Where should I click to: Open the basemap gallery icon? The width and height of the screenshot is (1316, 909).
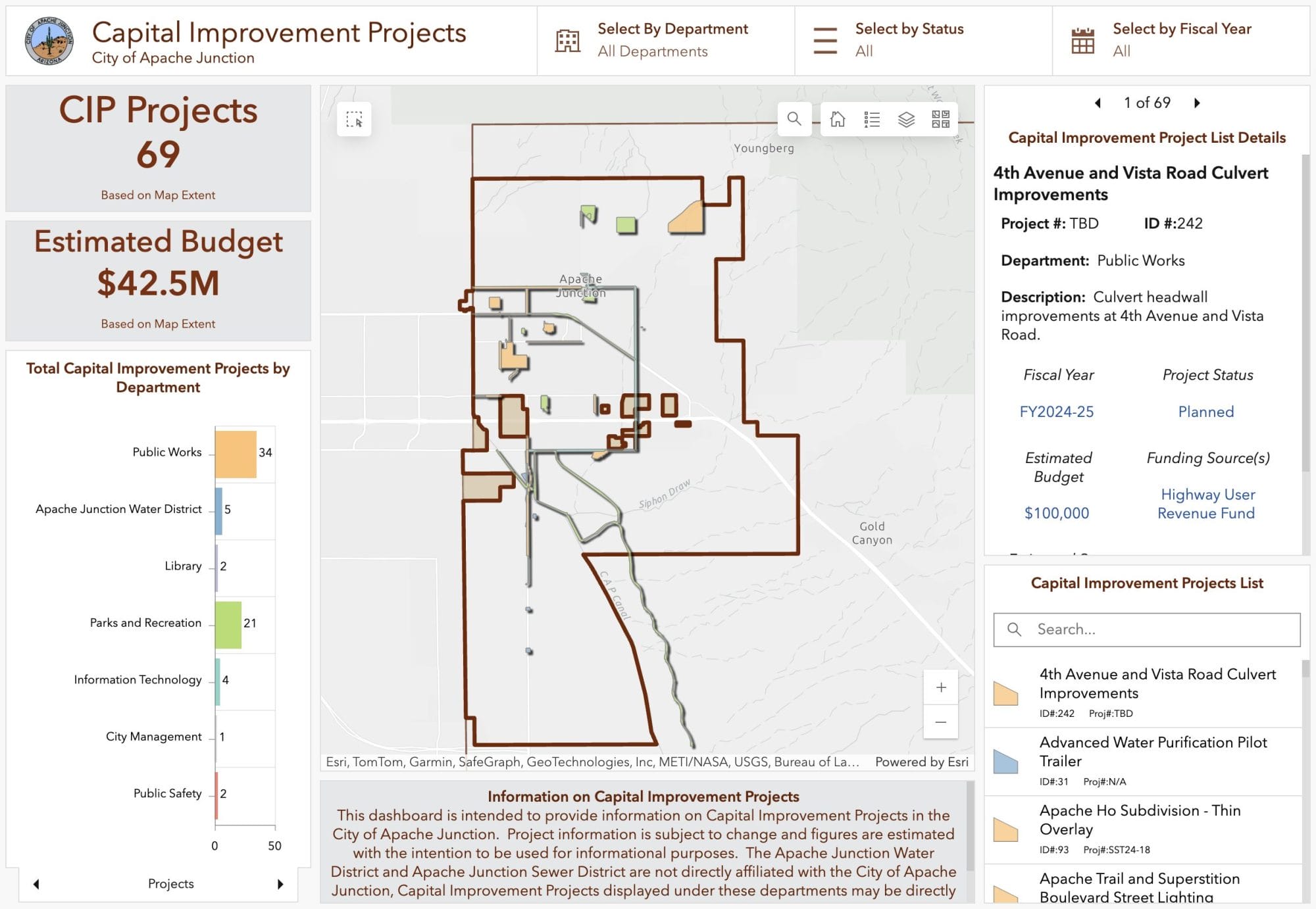[940, 119]
